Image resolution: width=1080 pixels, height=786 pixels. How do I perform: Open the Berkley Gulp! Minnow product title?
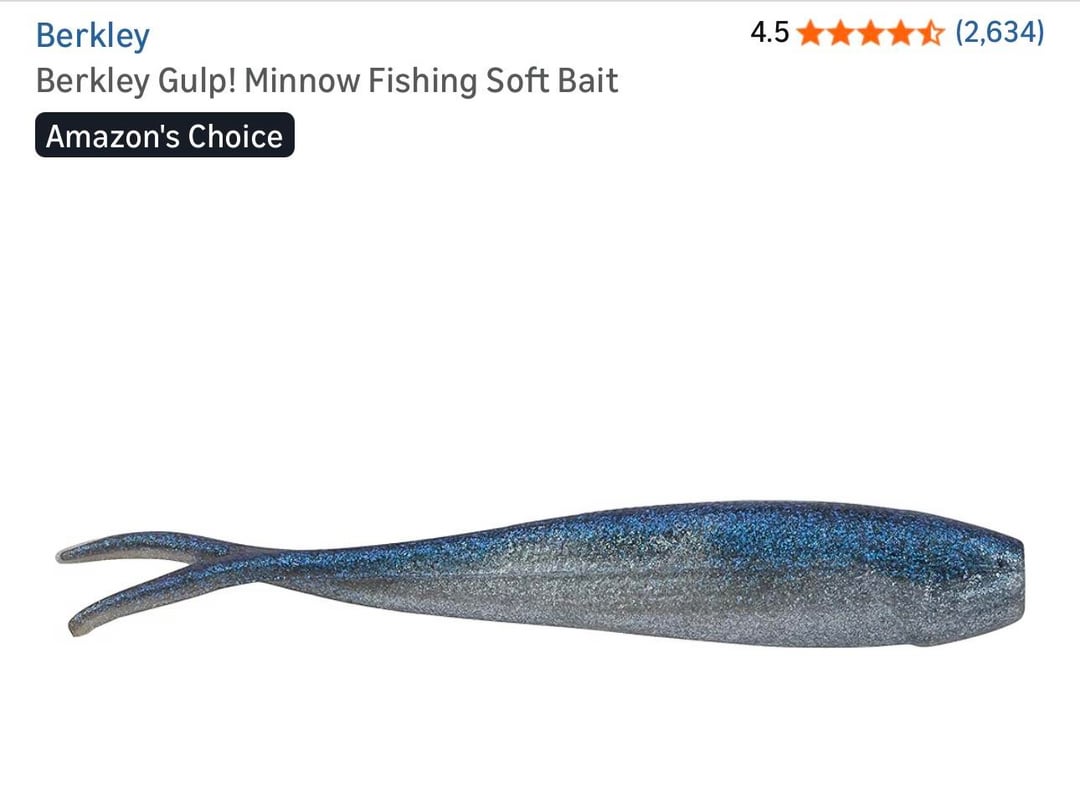(326, 81)
